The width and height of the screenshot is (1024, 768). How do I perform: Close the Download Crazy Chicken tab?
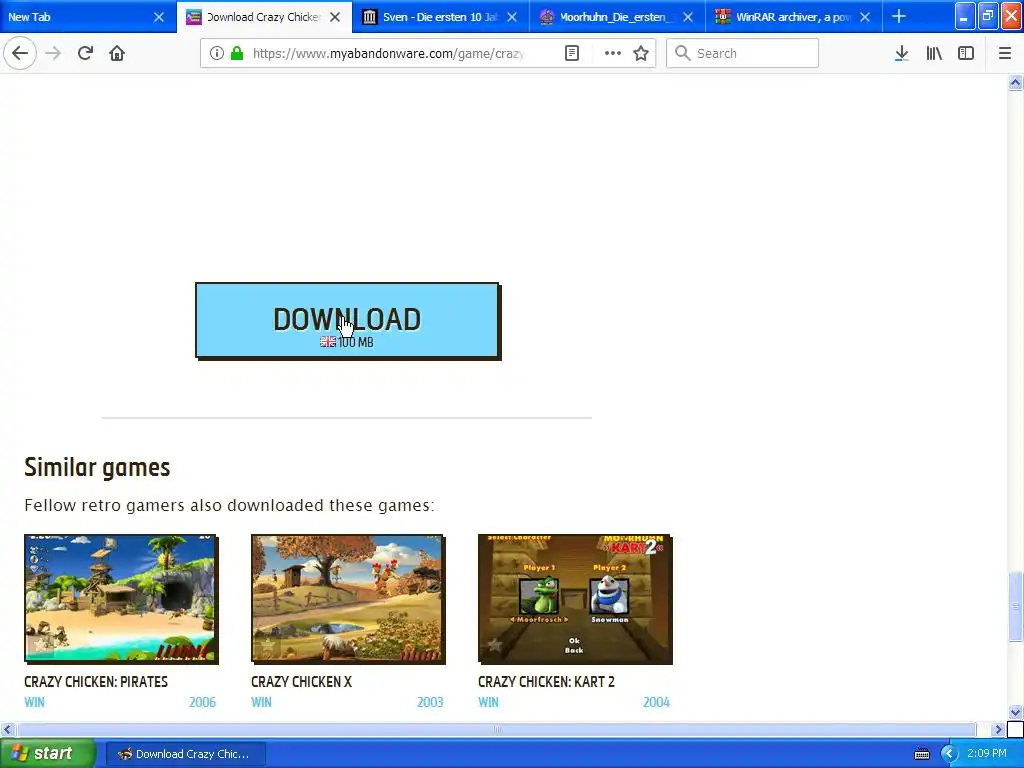pyautogui.click(x=335, y=17)
